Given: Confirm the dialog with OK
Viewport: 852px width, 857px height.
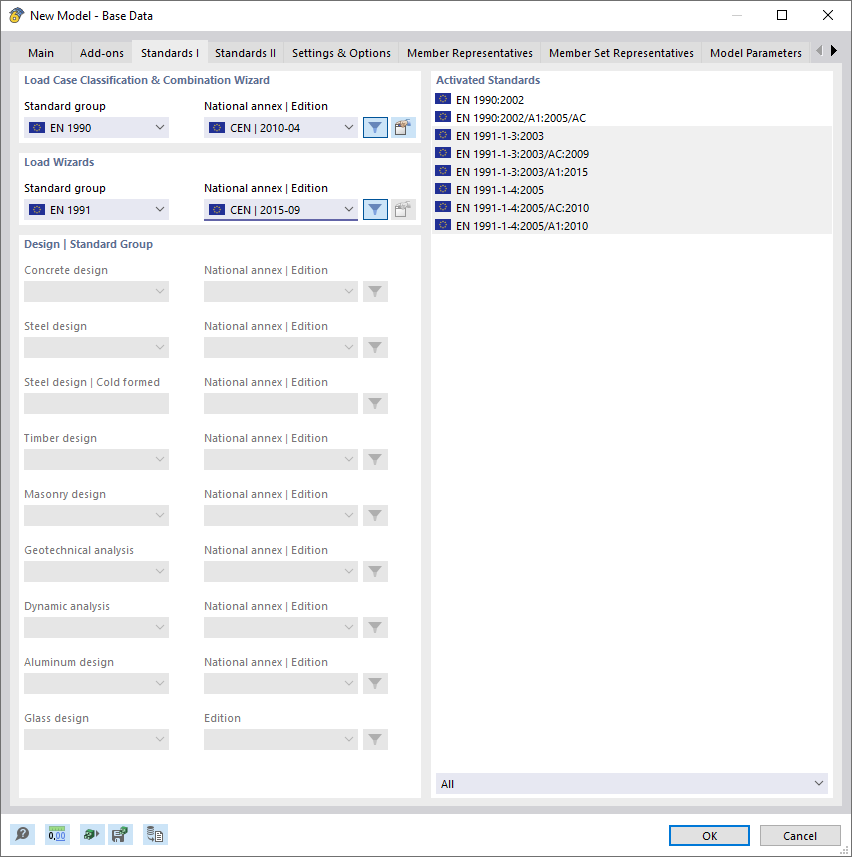Looking at the screenshot, I should click(709, 835).
